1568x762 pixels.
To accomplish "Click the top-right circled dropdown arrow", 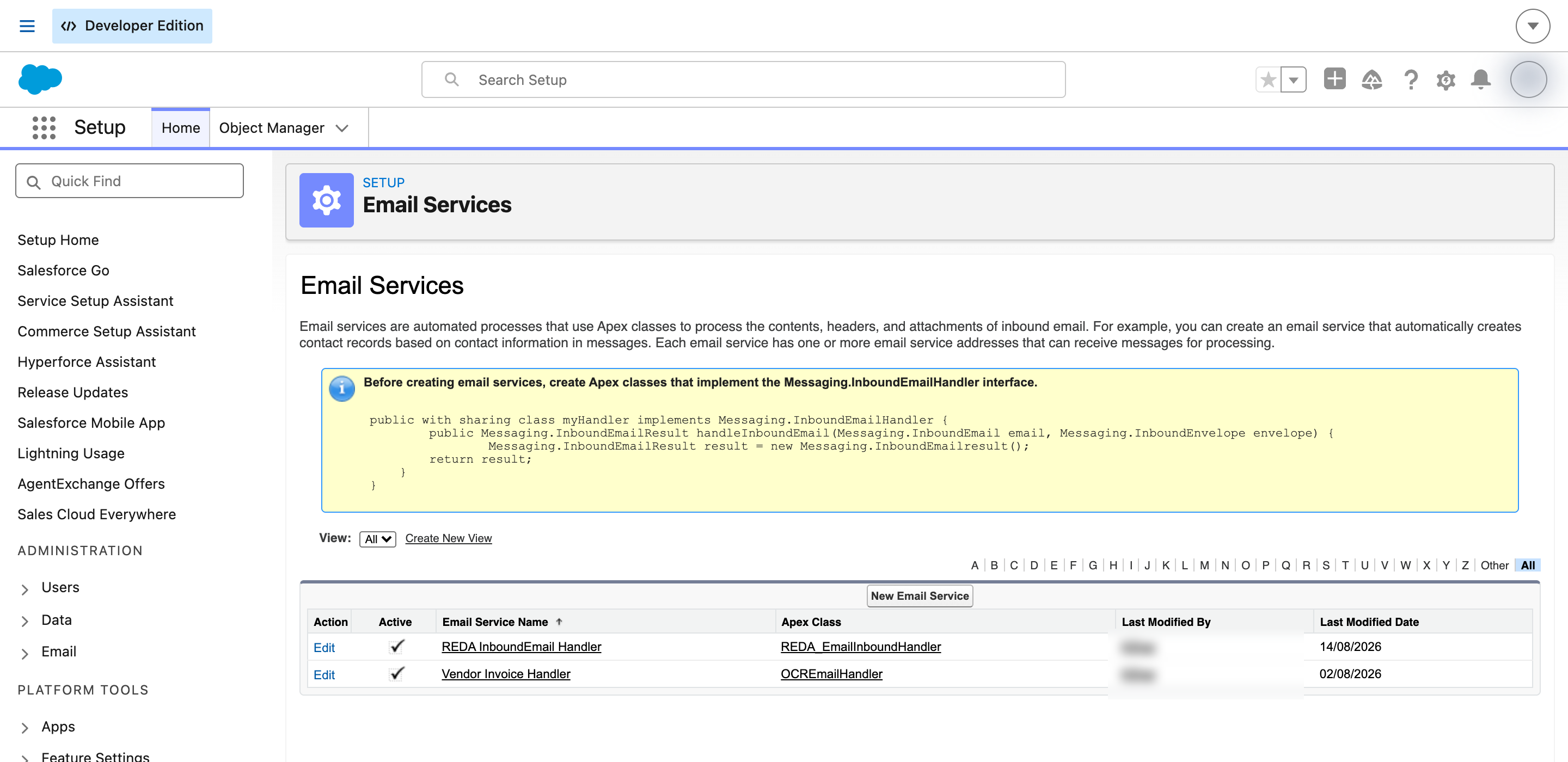I will click(x=1533, y=26).
